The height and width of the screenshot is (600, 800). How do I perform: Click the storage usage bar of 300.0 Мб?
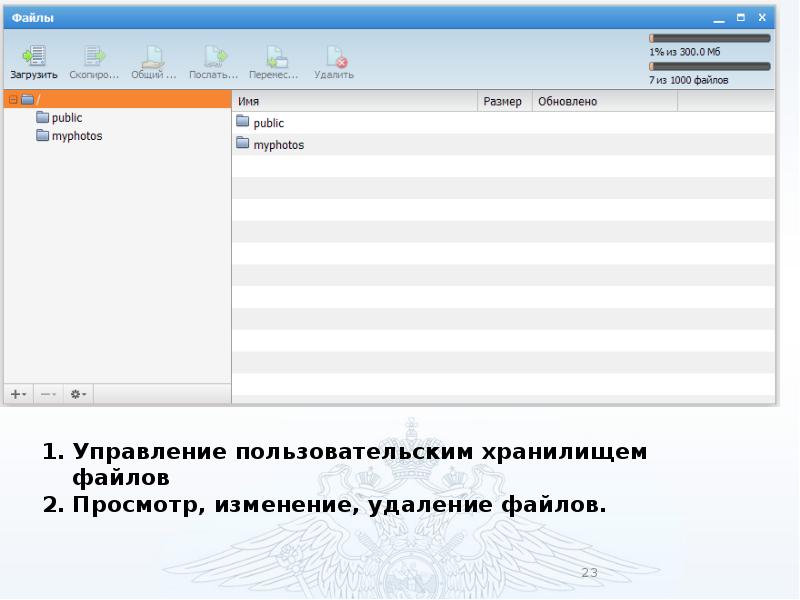(x=709, y=38)
